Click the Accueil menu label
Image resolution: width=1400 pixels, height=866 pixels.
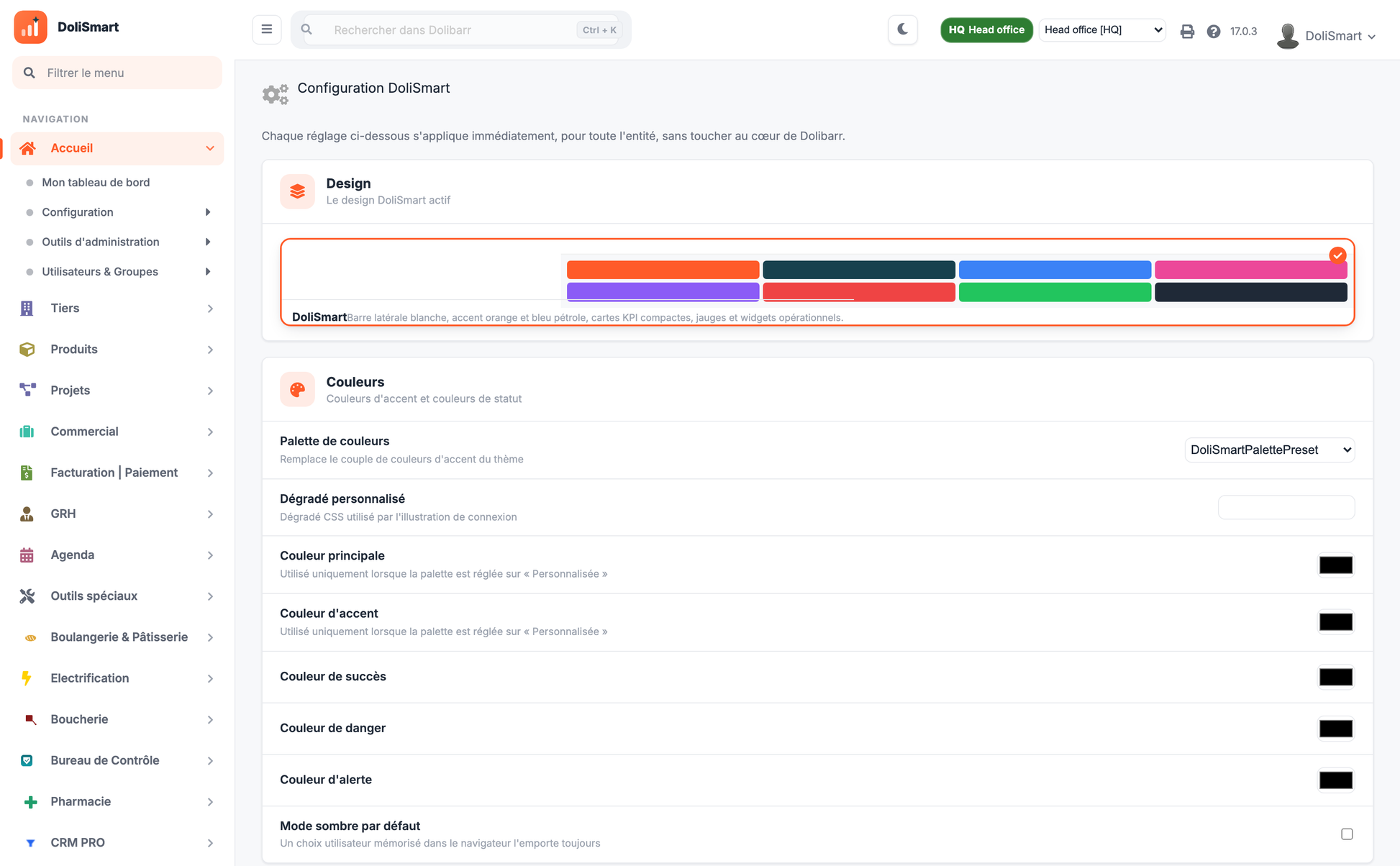tap(71, 148)
